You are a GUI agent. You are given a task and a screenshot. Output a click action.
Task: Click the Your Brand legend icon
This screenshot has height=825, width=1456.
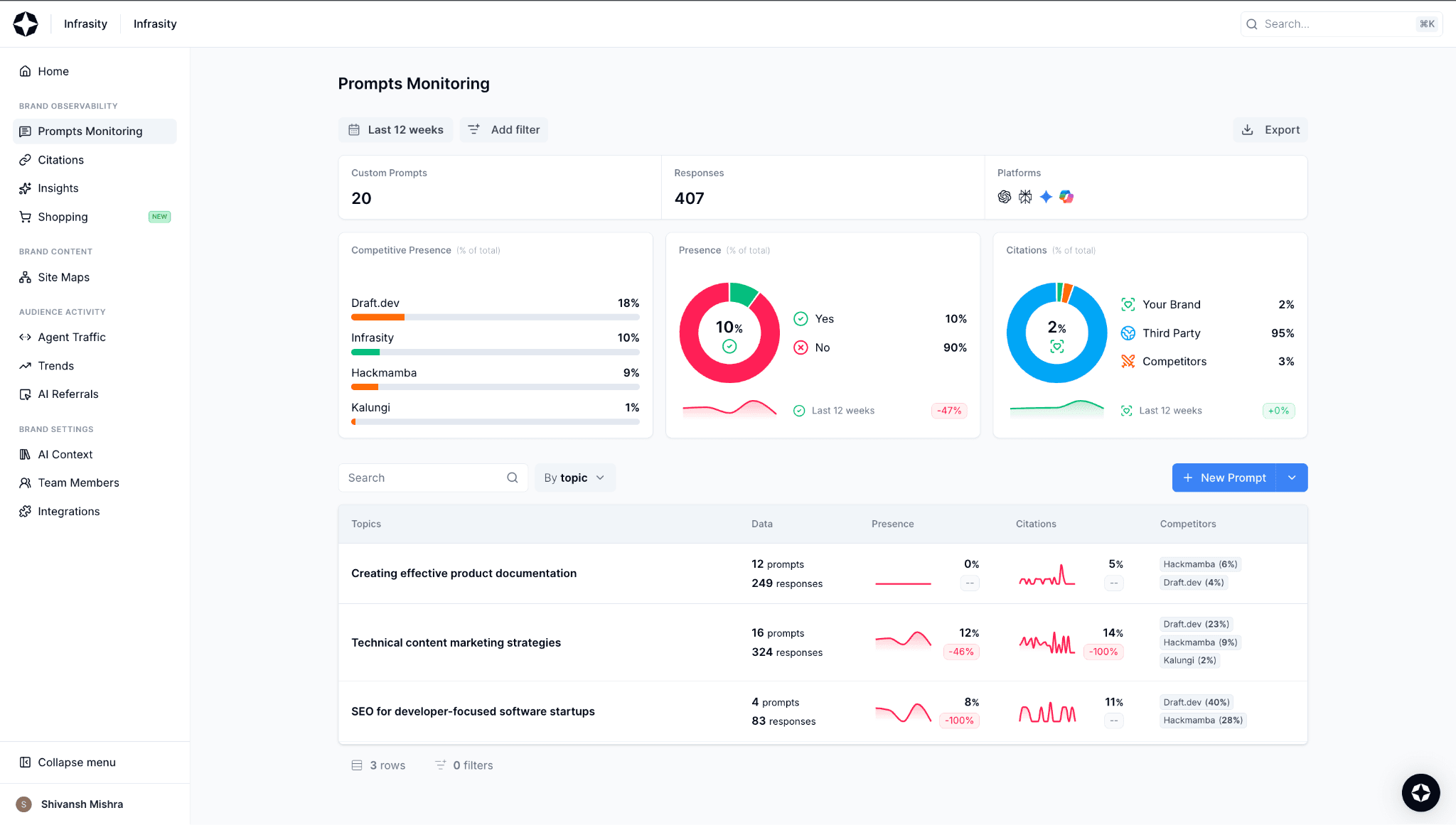coord(1128,305)
